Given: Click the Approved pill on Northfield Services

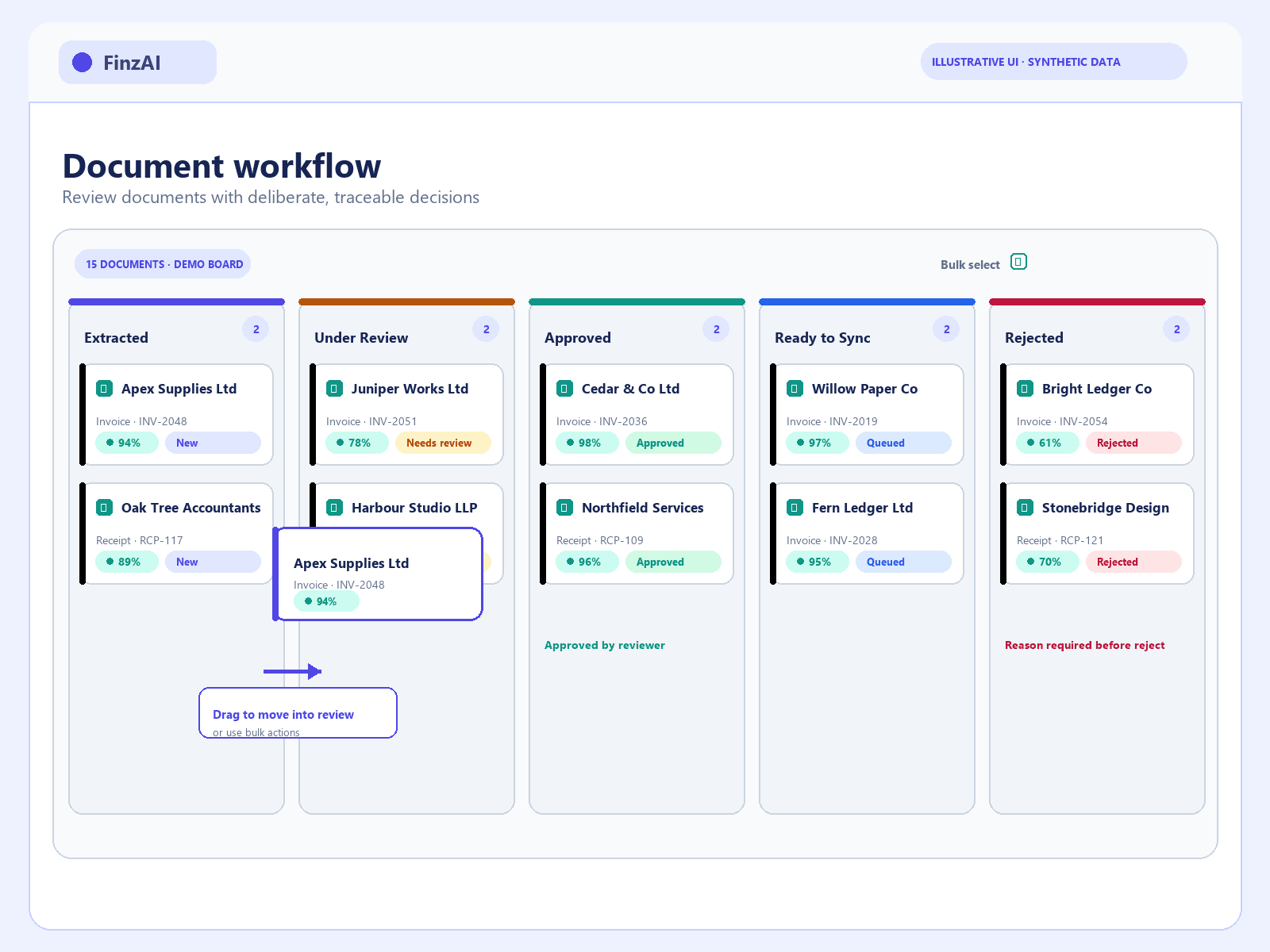Looking at the screenshot, I should [673, 562].
